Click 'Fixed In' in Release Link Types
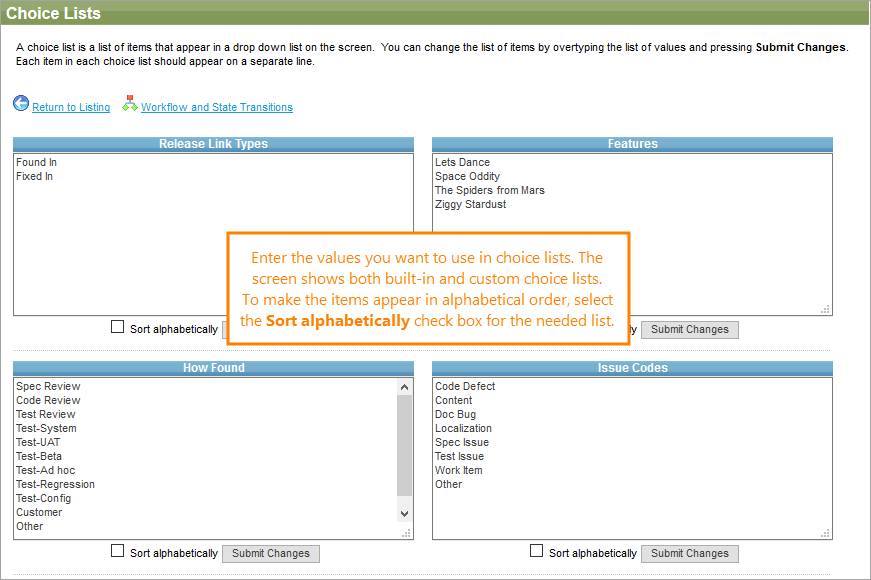 (x=34, y=176)
